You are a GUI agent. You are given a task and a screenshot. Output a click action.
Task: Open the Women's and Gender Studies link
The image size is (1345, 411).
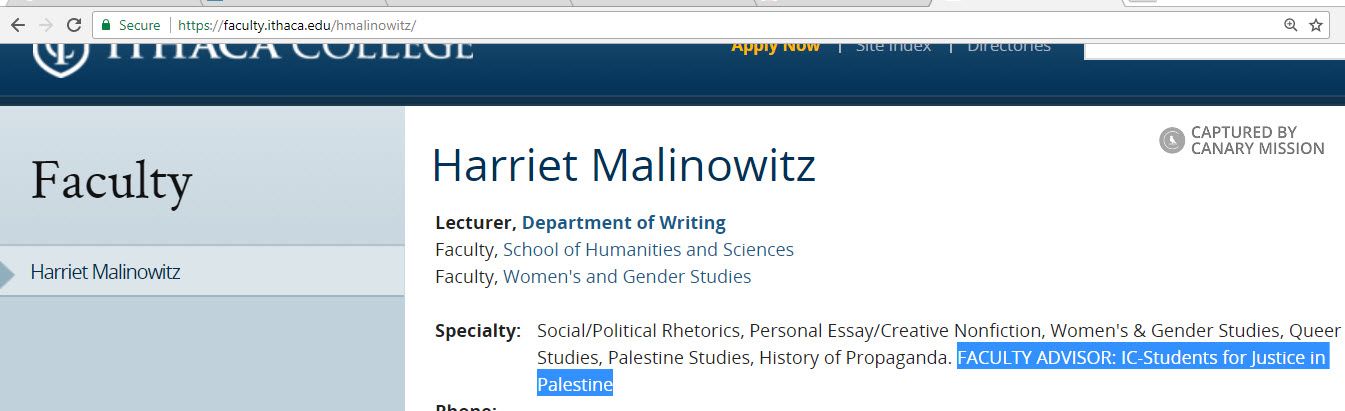tap(627, 277)
